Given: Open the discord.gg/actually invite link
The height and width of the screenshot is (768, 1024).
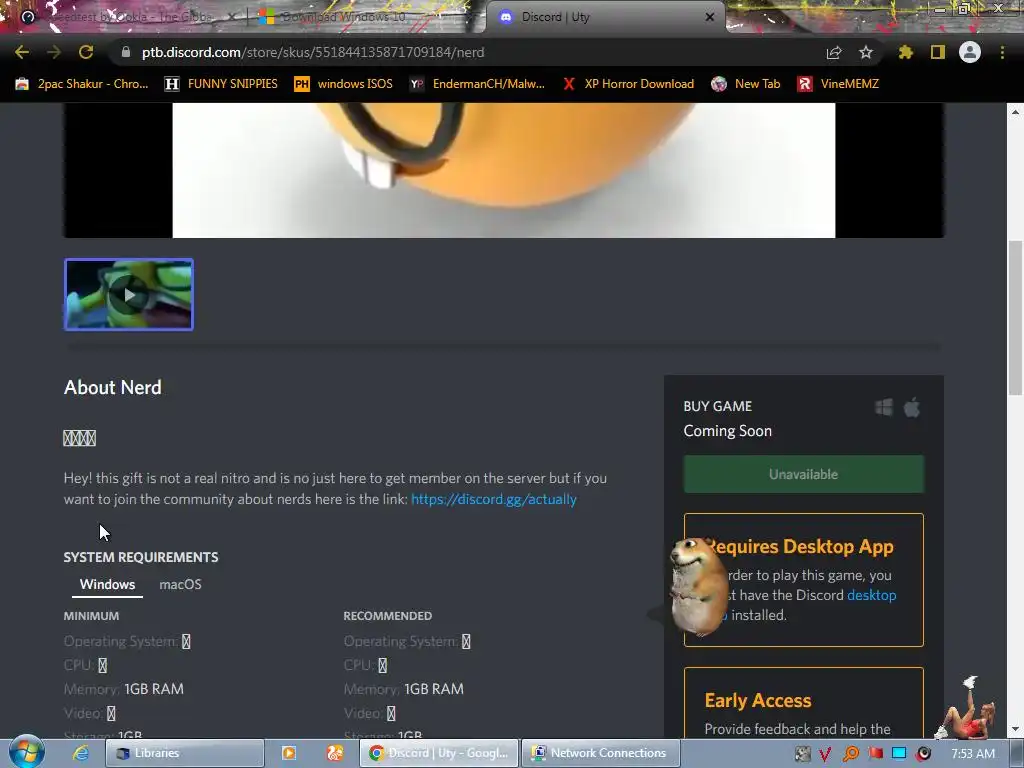Looking at the screenshot, I should tap(494, 499).
